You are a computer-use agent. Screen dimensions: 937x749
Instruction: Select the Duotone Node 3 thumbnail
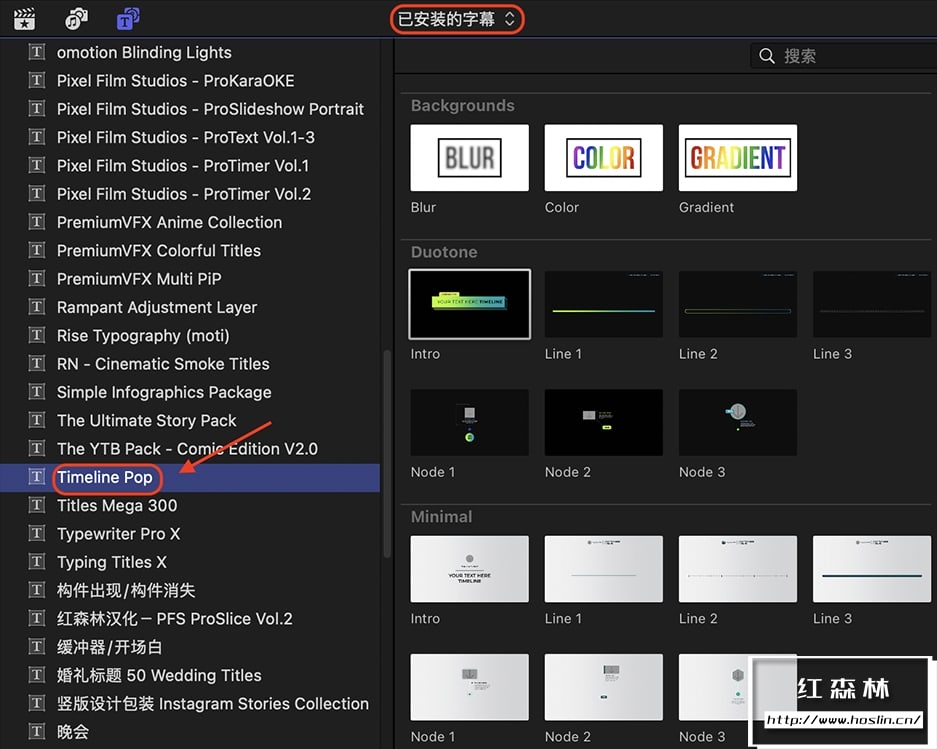(737, 423)
